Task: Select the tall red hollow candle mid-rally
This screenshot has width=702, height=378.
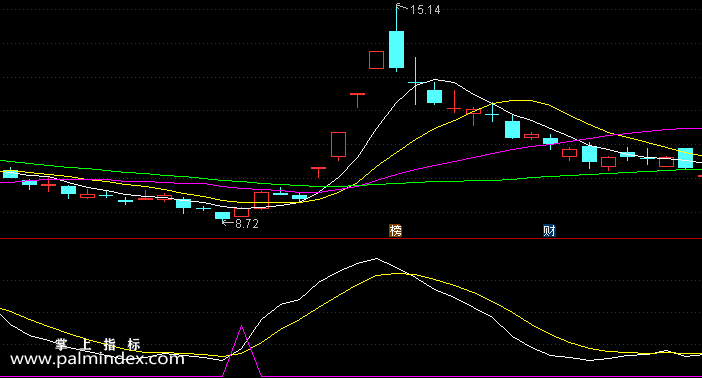Action: 338,145
